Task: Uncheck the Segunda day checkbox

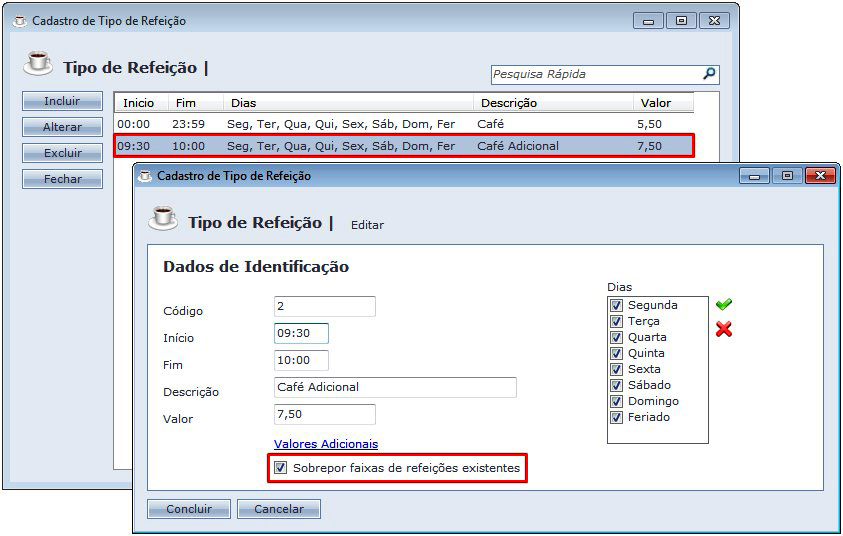Action: click(x=616, y=305)
